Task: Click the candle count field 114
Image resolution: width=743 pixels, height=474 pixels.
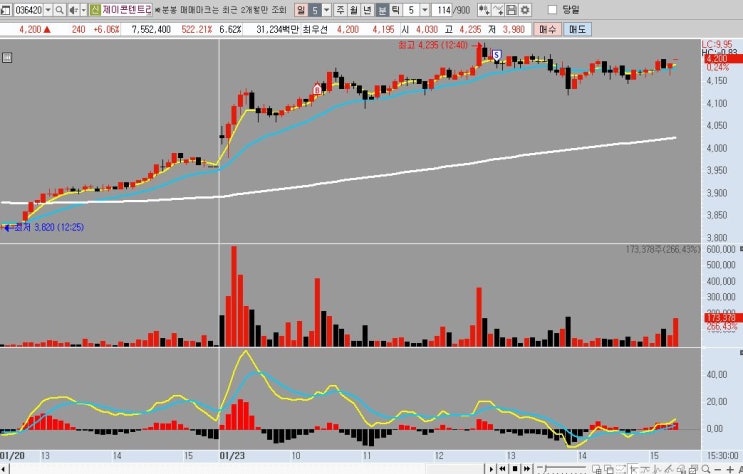Action: pyautogui.click(x=442, y=10)
